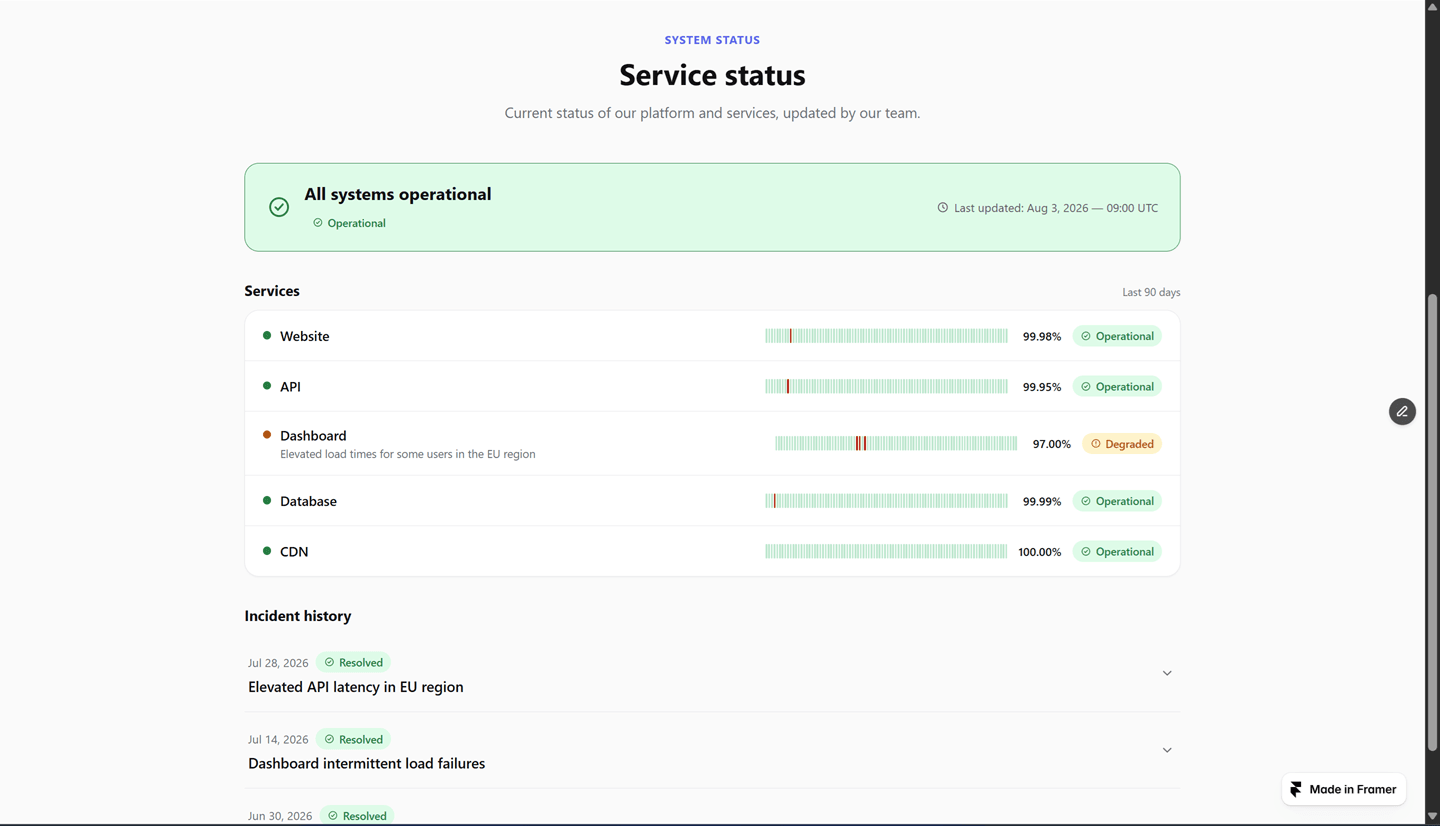Click the Last updated Aug 3, 2026 timestamp
The width and height of the screenshot is (1440, 826).
(x=1056, y=208)
